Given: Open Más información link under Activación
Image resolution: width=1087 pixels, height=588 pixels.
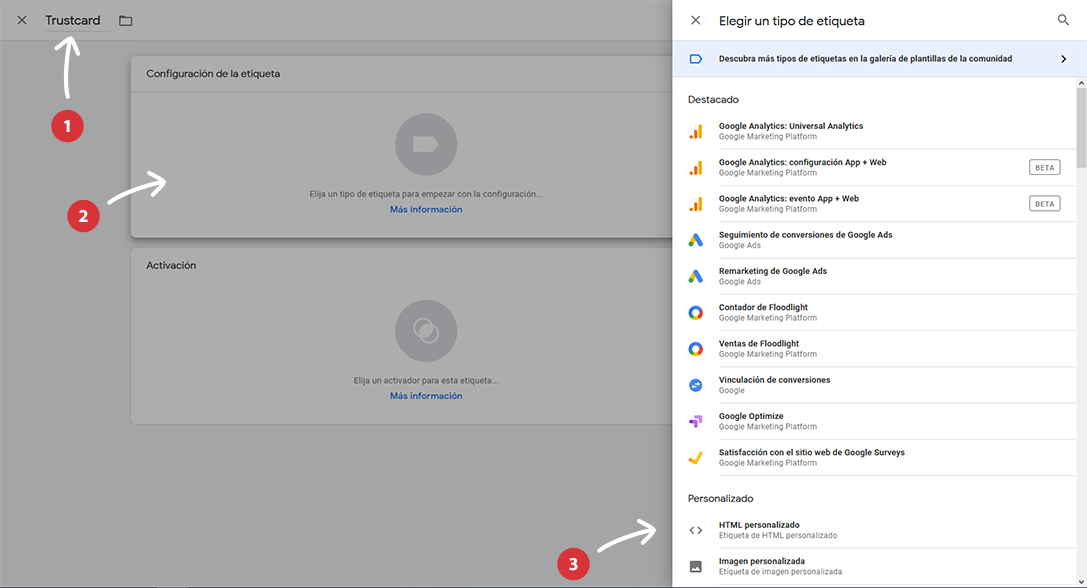Looking at the screenshot, I should pyautogui.click(x=426, y=396).
